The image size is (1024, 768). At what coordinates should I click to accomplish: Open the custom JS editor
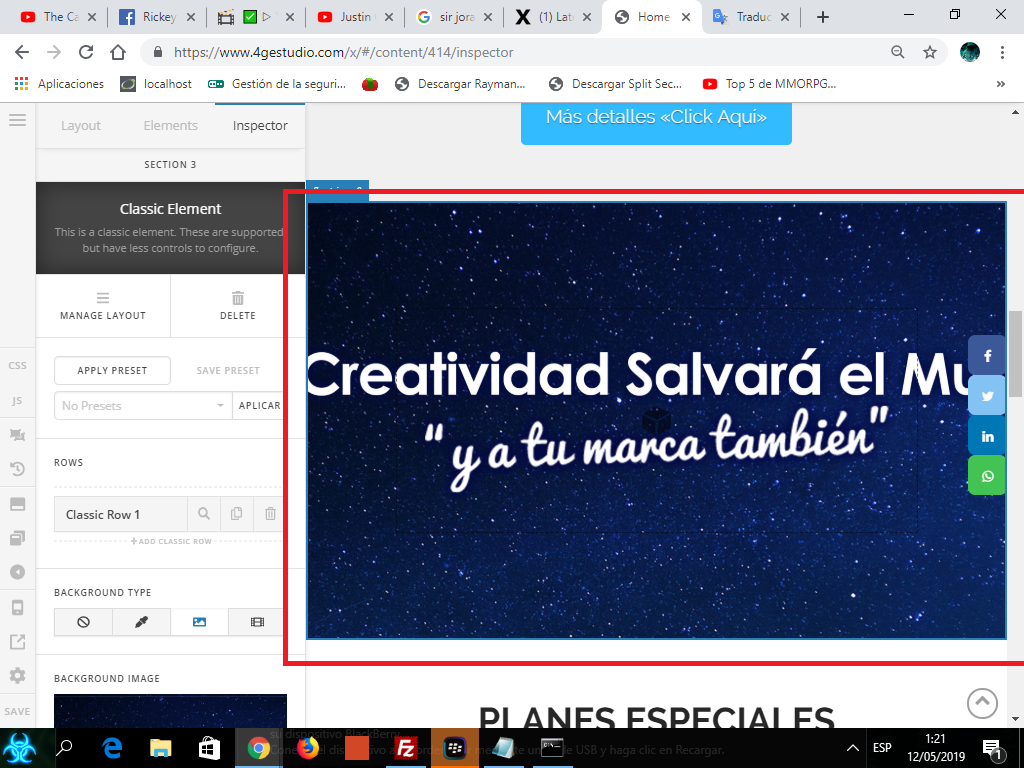[18, 400]
